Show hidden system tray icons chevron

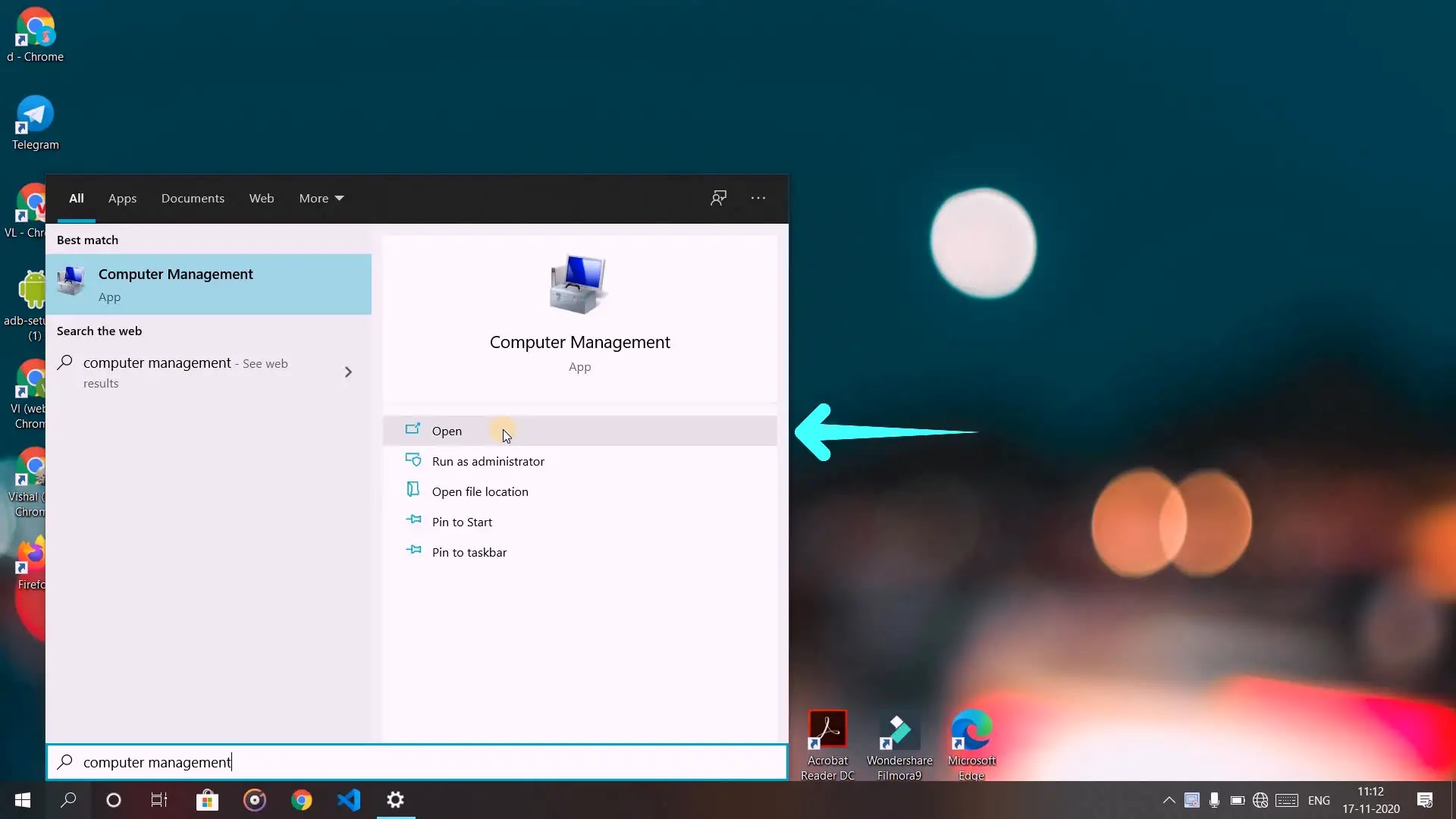pos(1169,800)
